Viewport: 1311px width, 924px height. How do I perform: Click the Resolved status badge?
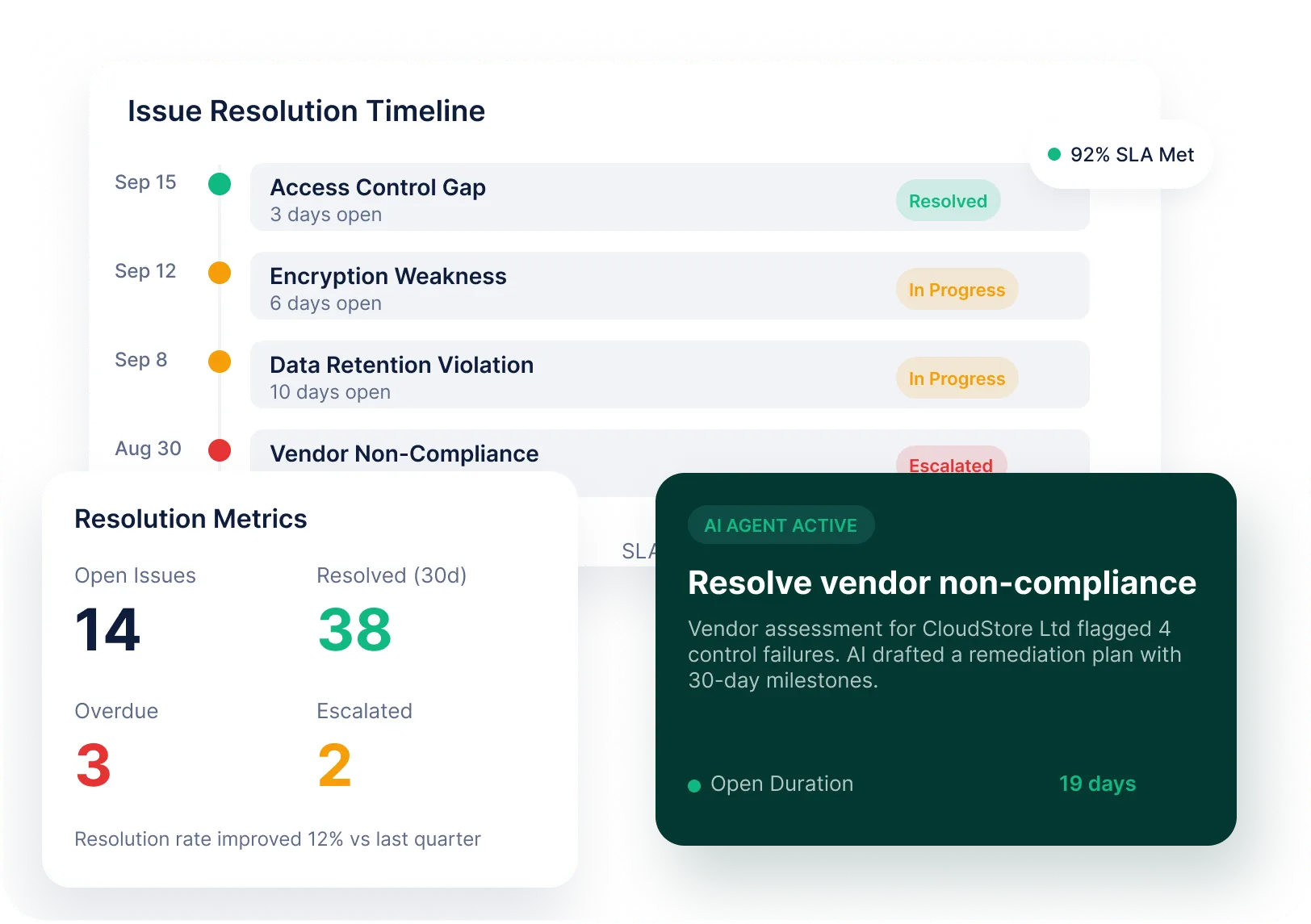(x=948, y=201)
